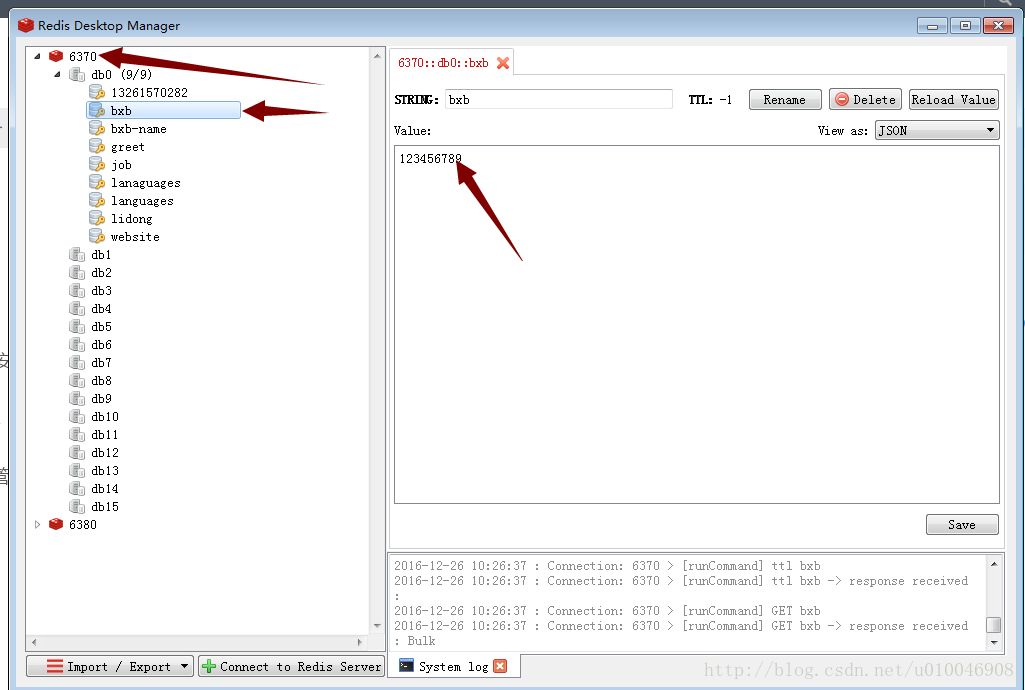The image size is (1025, 690).
Task: Delete the bxb key
Action: point(865,99)
